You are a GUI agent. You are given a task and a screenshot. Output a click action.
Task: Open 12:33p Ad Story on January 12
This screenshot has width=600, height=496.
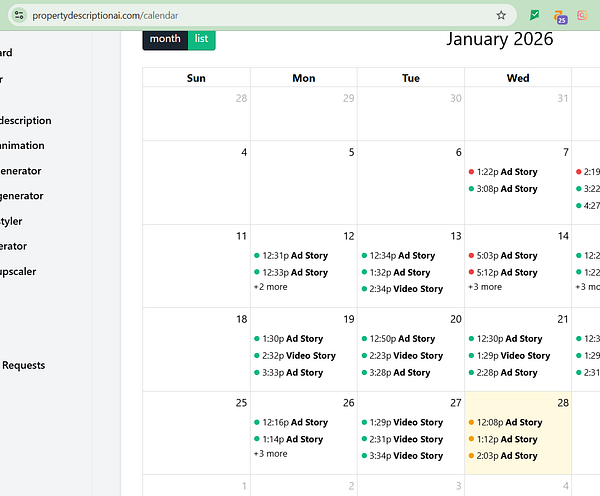291,272
